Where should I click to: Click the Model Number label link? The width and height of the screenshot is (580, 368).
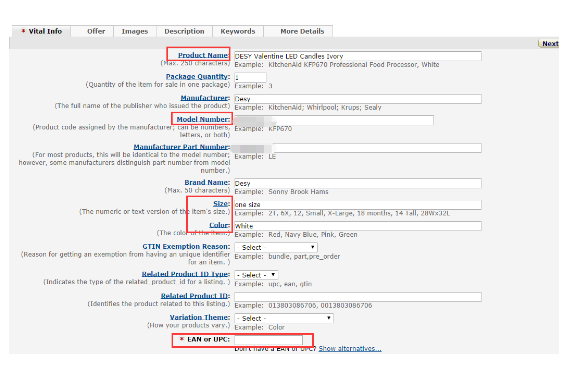203,119
